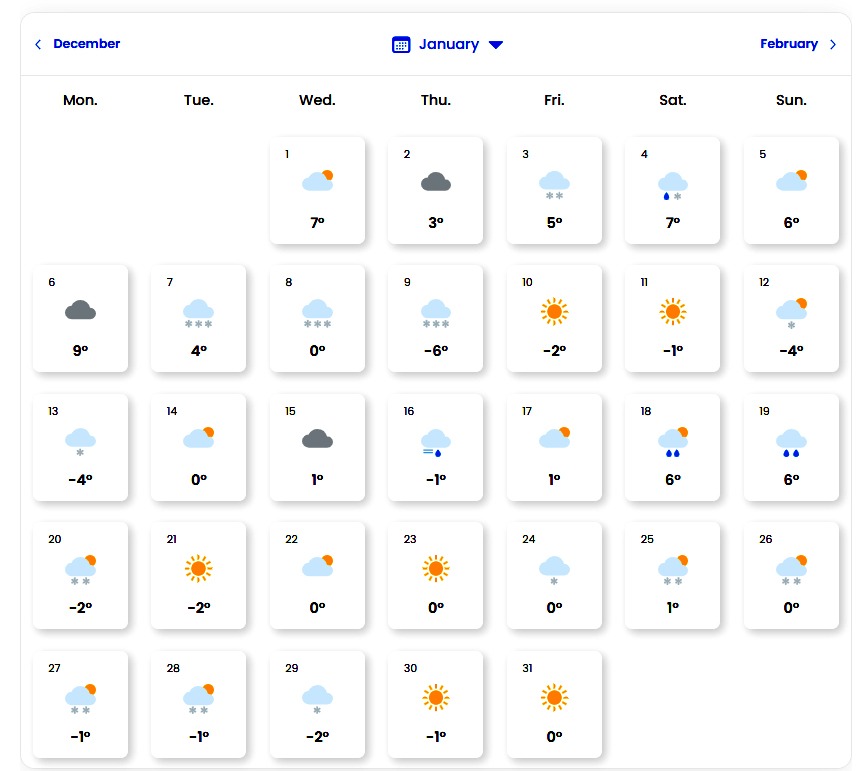Click the light snow icon on January 29
Image resolution: width=861 pixels, height=771 pixels.
317,698
